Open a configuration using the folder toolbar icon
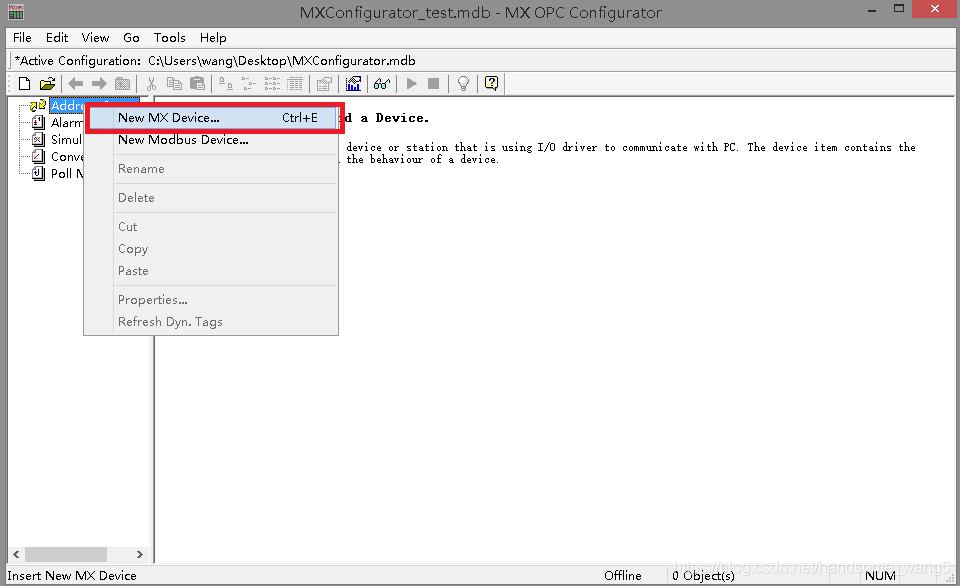 tap(47, 83)
